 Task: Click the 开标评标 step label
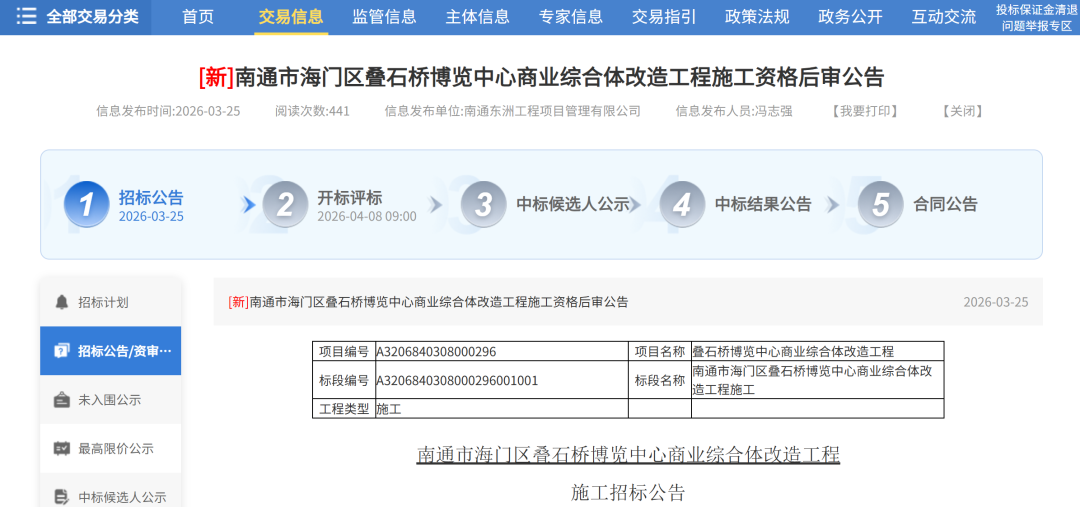point(349,198)
